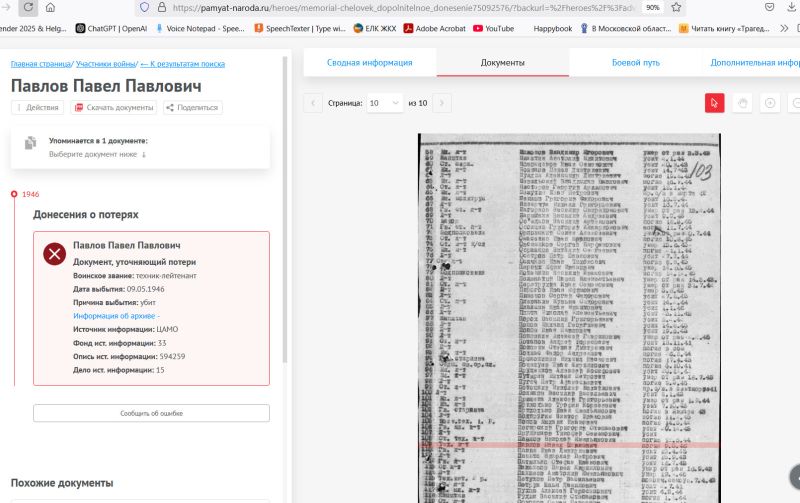
Task: Click the Поделиться share button
Action: pyautogui.click(x=192, y=108)
